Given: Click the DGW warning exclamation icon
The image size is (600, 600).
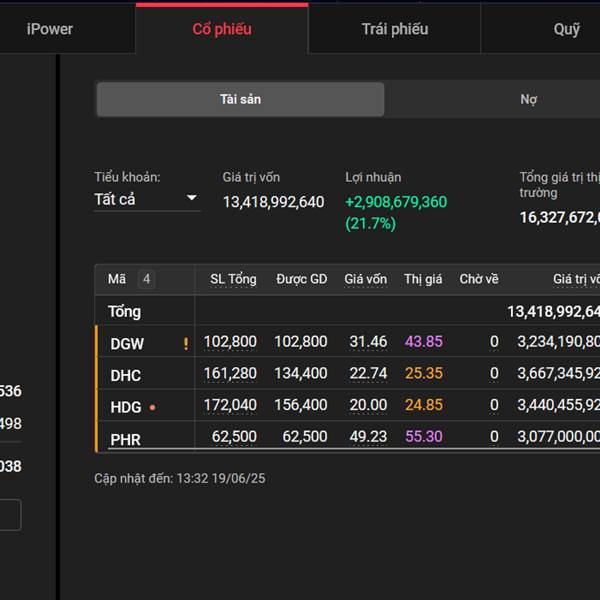Looking at the screenshot, I should (x=186, y=343).
